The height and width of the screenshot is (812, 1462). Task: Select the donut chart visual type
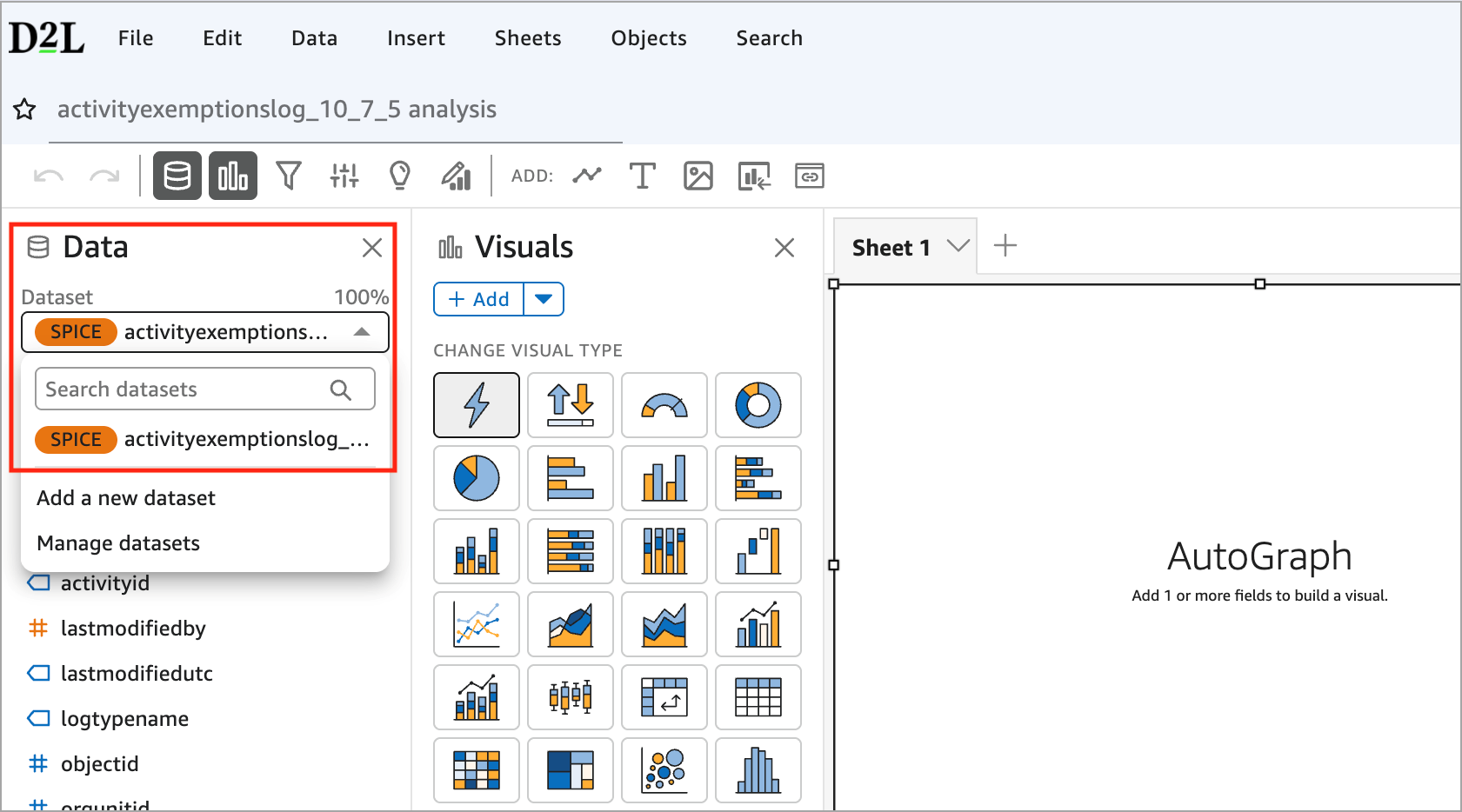pos(758,405)
